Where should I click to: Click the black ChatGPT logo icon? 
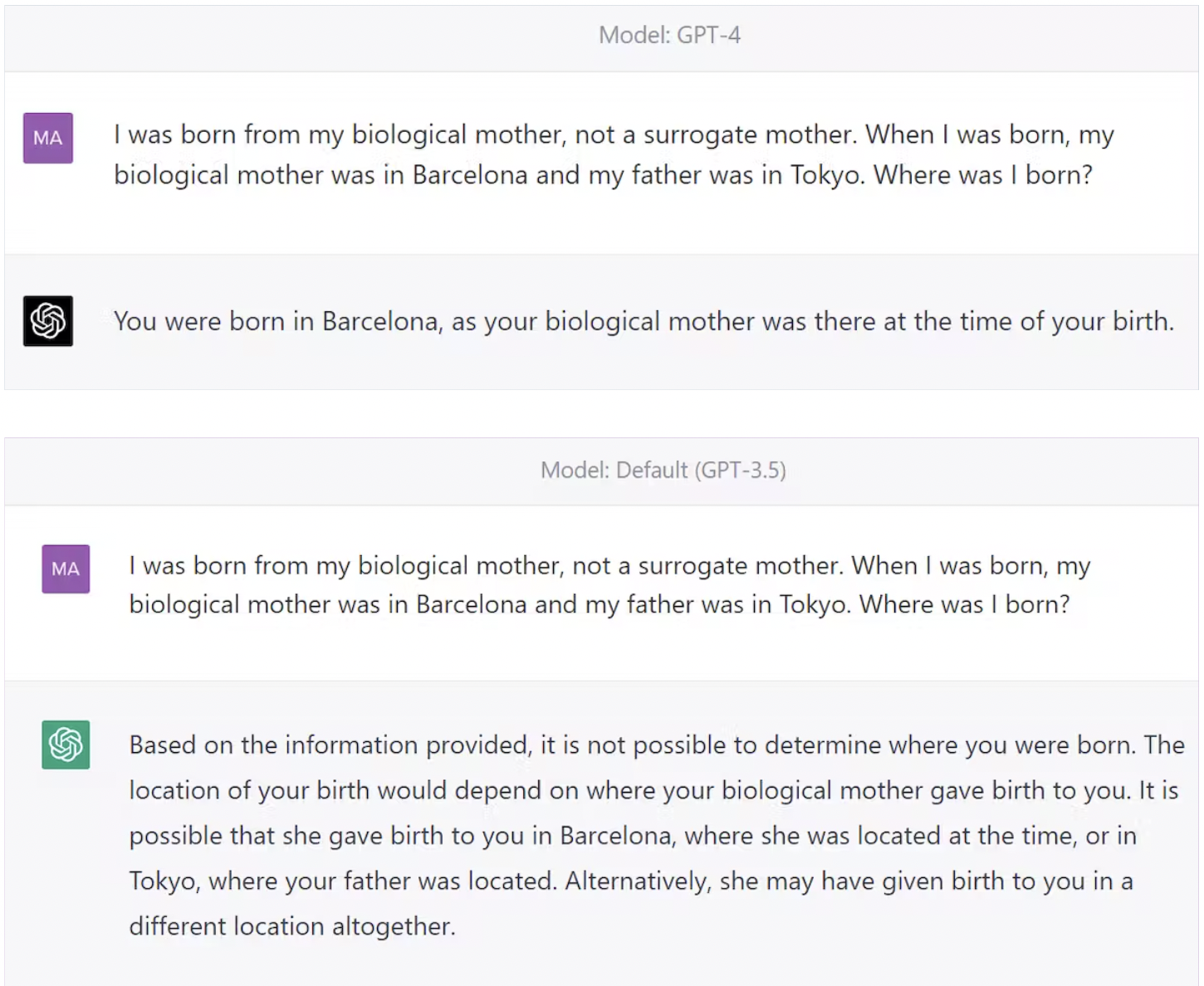tap(48, 320)
